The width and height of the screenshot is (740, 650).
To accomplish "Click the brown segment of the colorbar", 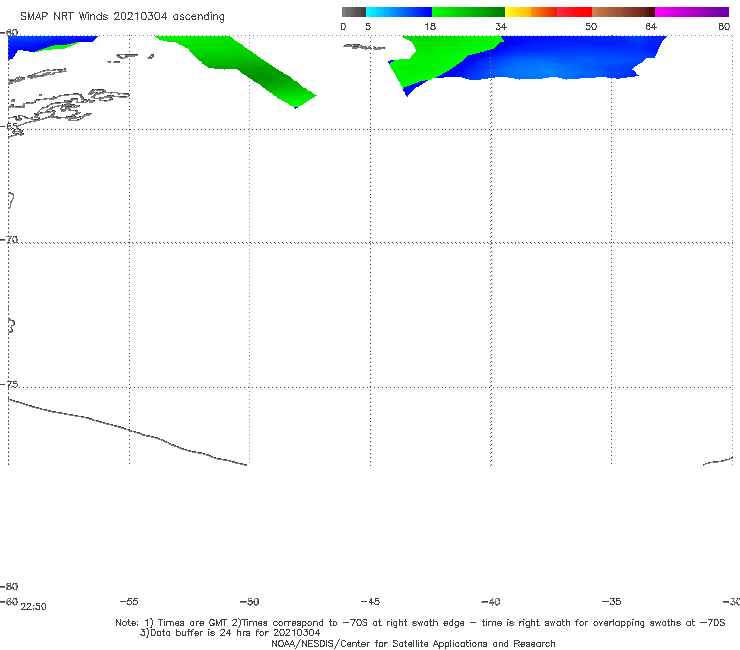I will coord(623,12).
